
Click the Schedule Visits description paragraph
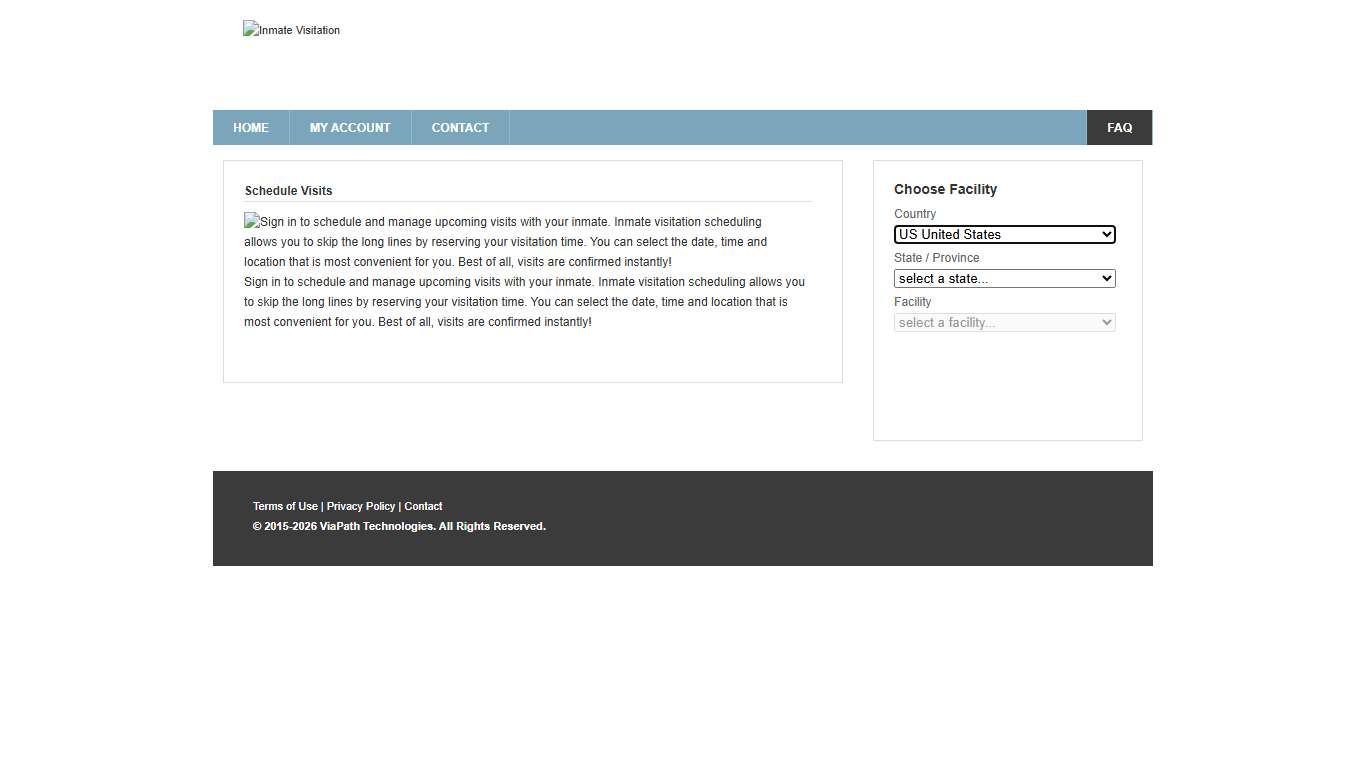click(x=524, y=271)
